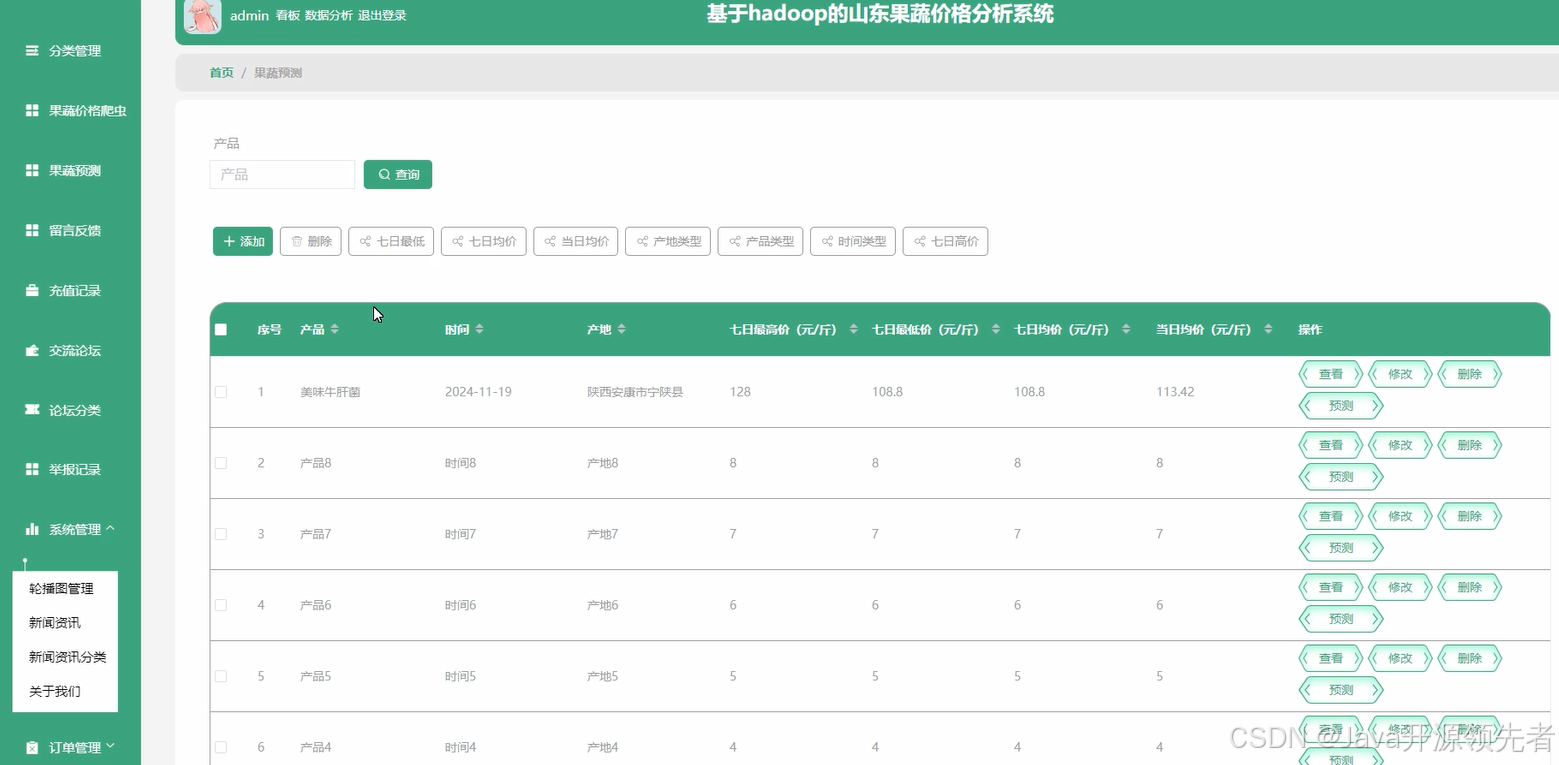Viewport: 1559px width, 765px height.
Task: Click the 系统管理 bar chart icon
Action: (x=32, y=529)
